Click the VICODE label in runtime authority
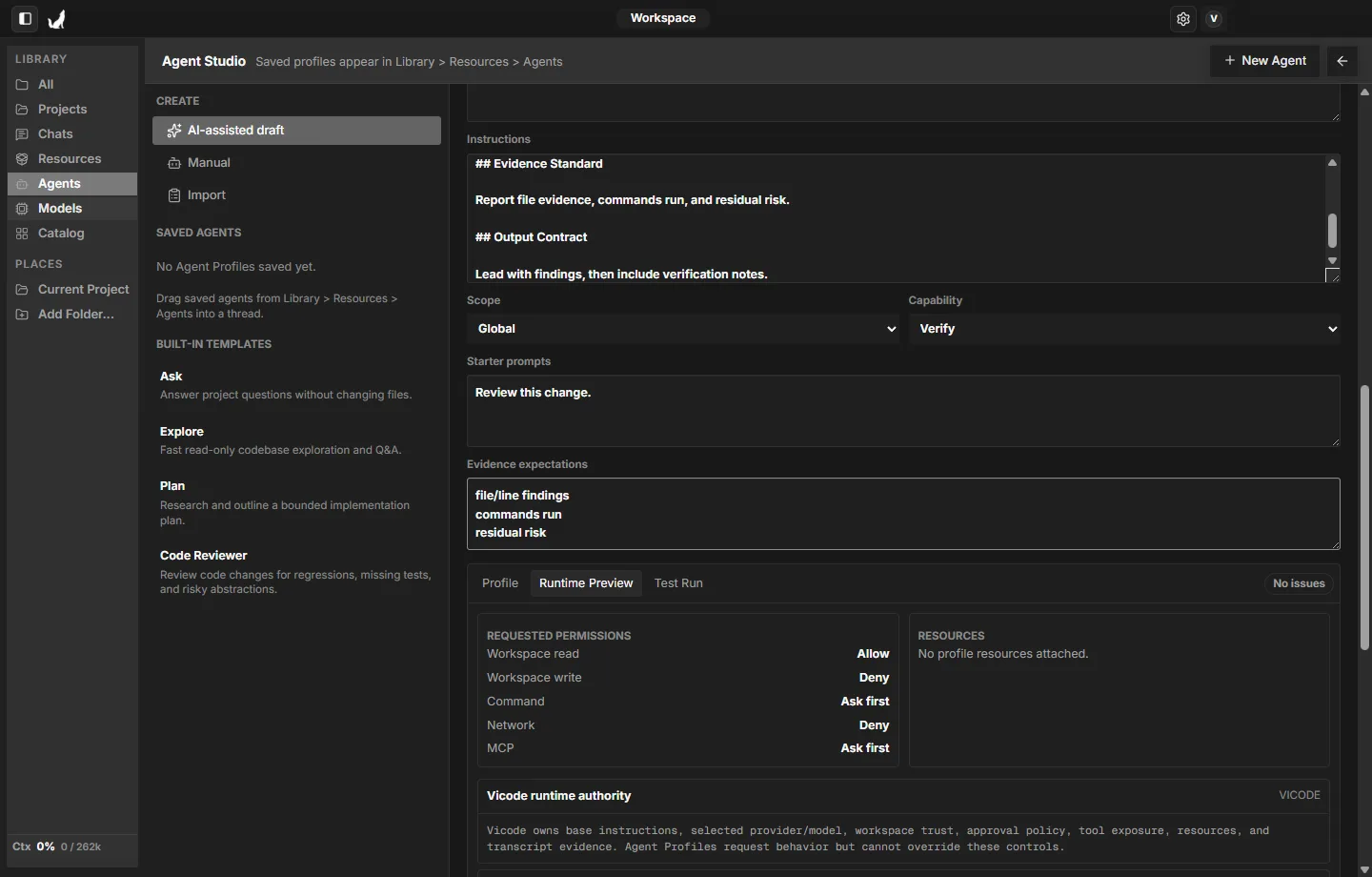The width and height of the screenshot is (1372, 877). [x=1300, y=795]
